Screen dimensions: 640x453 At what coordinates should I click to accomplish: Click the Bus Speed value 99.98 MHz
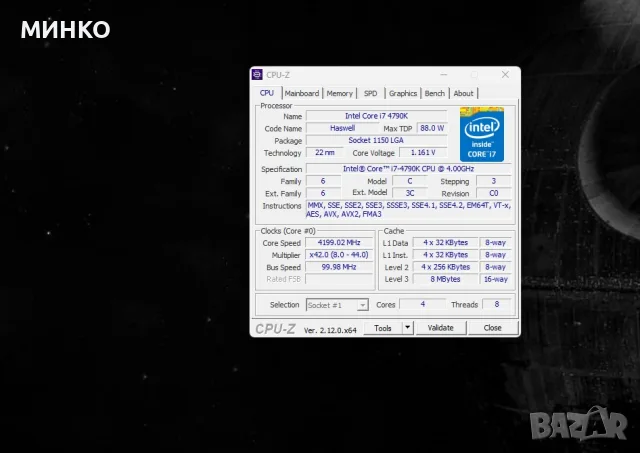(339, 267)
